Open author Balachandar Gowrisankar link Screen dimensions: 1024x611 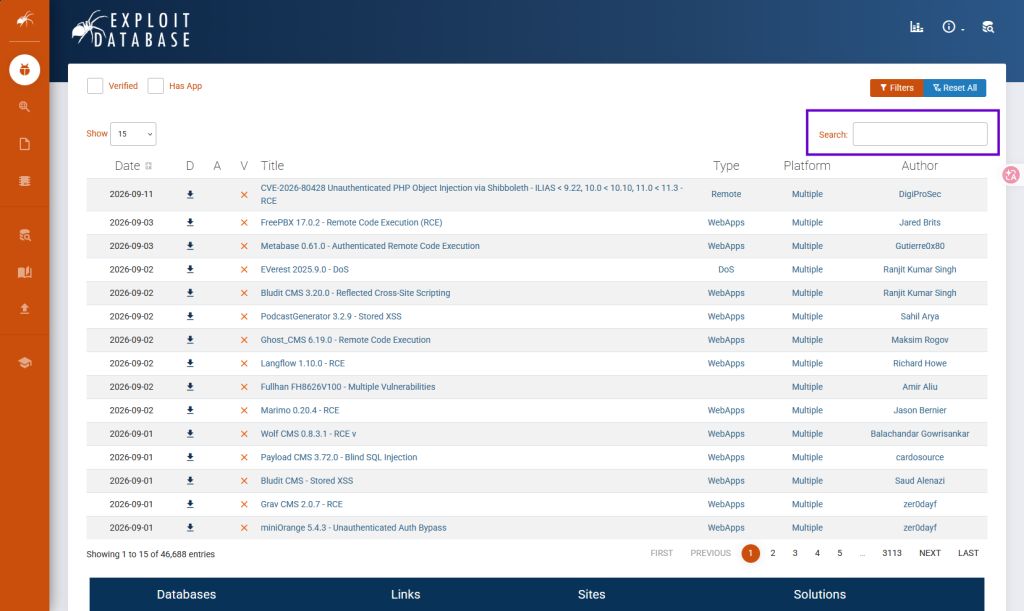(920, 434)
